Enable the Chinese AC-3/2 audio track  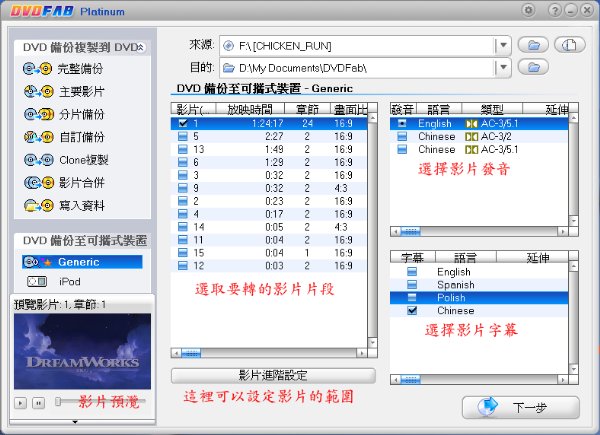[x=401, y=137]
